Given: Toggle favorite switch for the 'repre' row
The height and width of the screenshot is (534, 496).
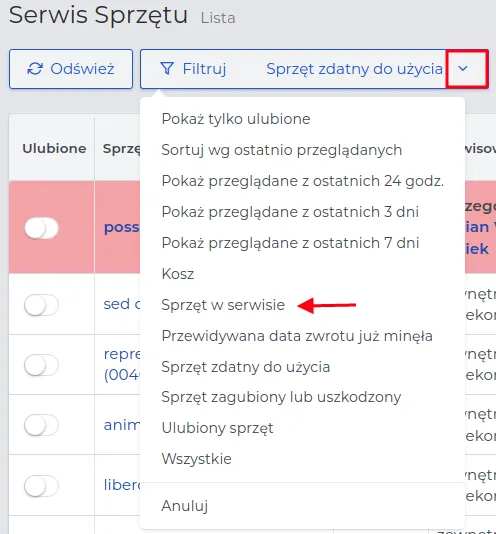Looking at the screenshot, I should pos(42,365).
